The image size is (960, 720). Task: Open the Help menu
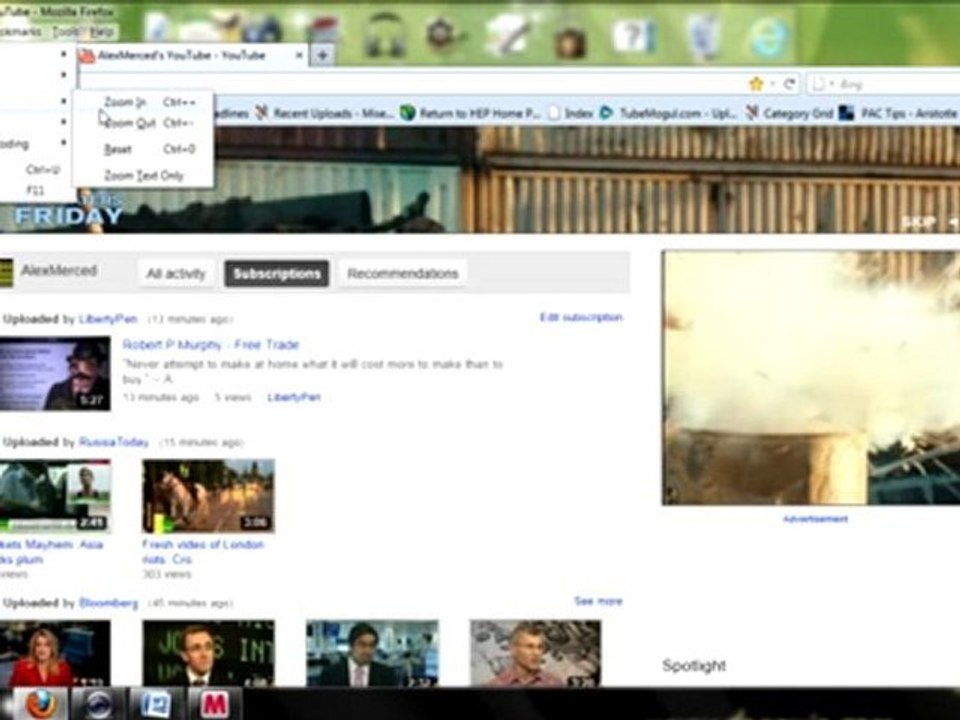point(101,31)
